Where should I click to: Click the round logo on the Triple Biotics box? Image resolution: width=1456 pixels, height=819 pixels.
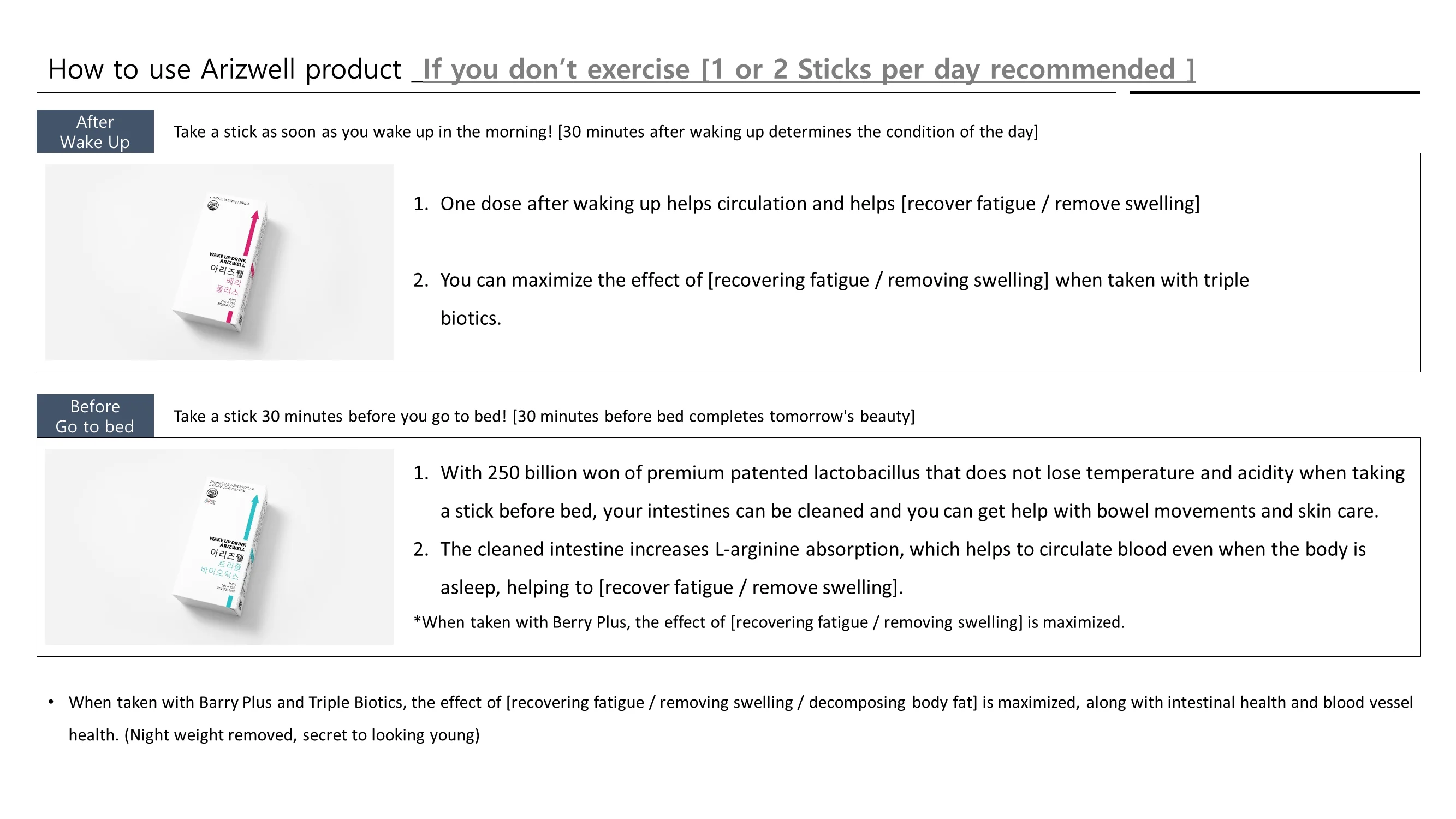[212, 493]
